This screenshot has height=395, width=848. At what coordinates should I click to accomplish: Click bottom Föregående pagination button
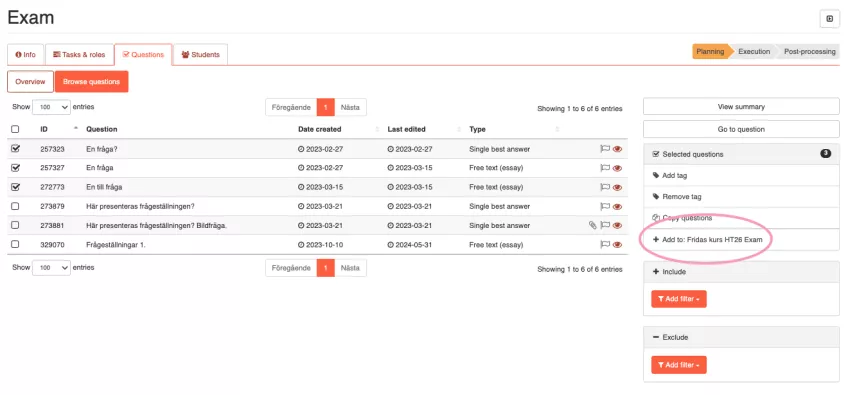pos(291,268)
